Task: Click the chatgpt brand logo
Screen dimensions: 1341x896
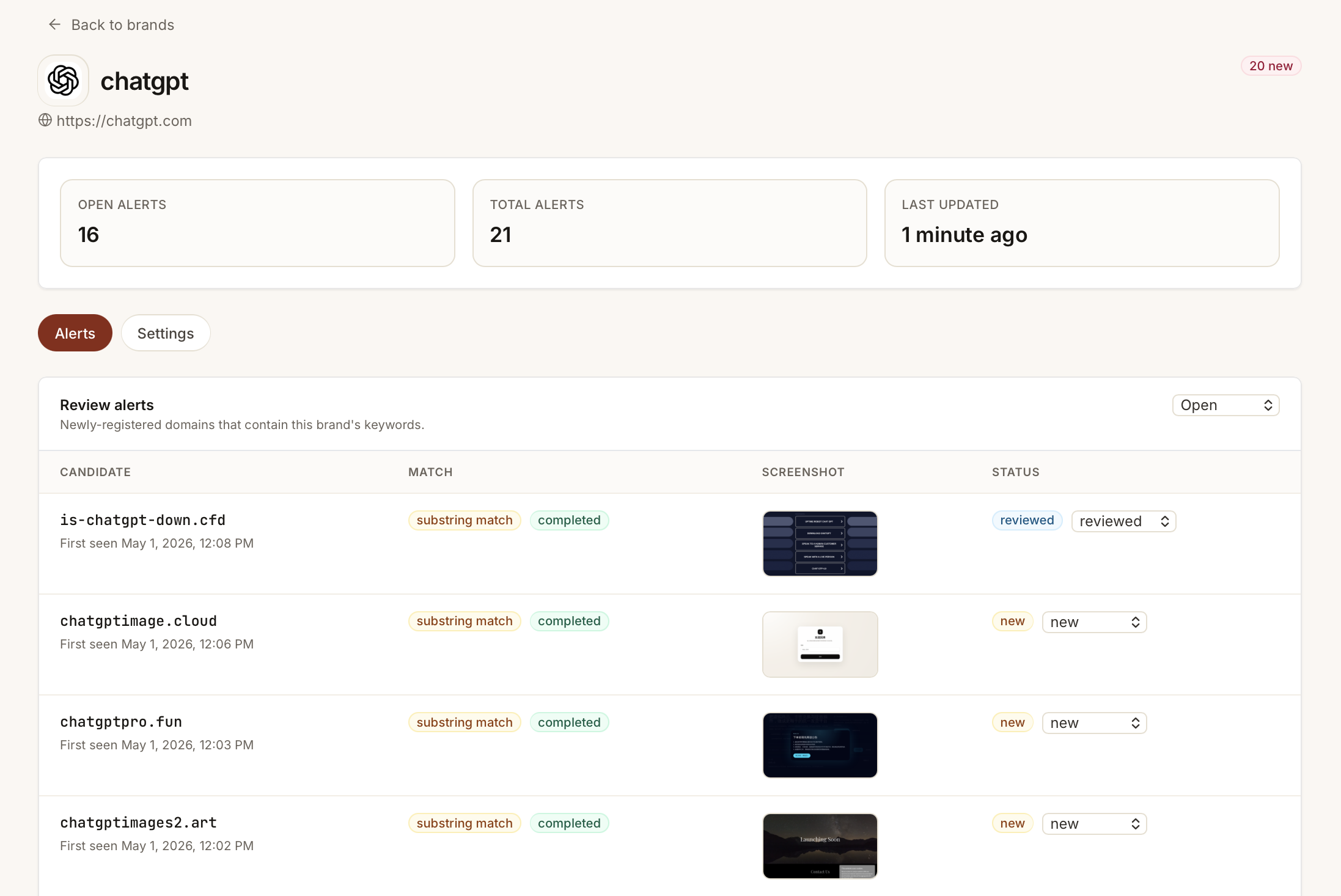Action: (64, 81)
